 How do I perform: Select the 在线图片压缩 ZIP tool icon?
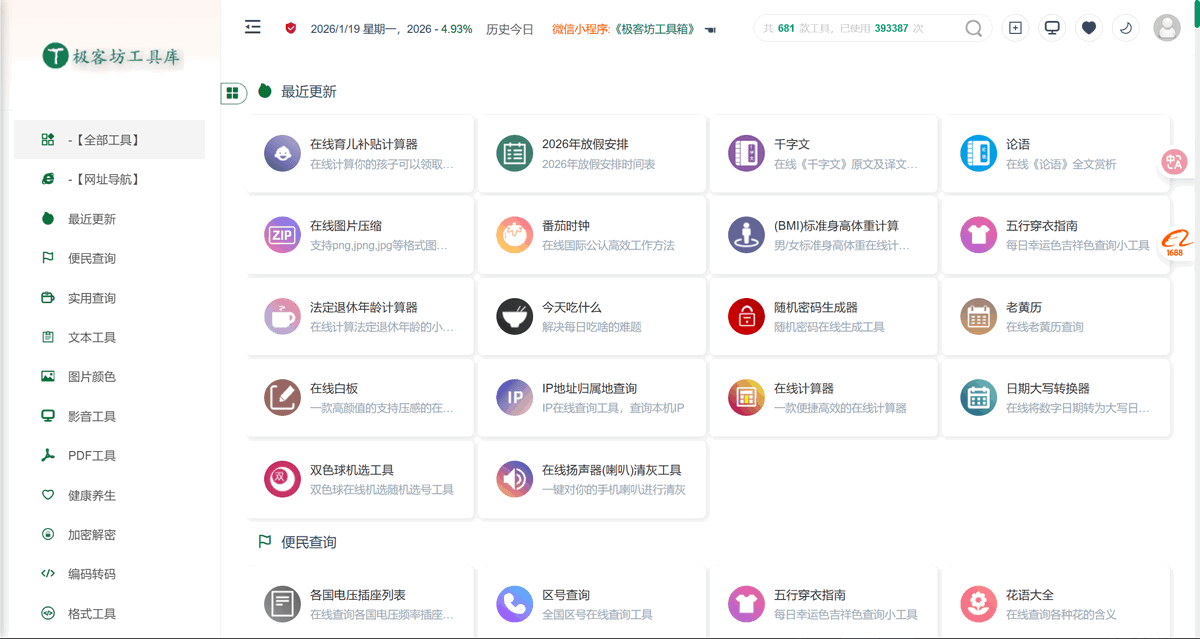(x=282, y=234)
